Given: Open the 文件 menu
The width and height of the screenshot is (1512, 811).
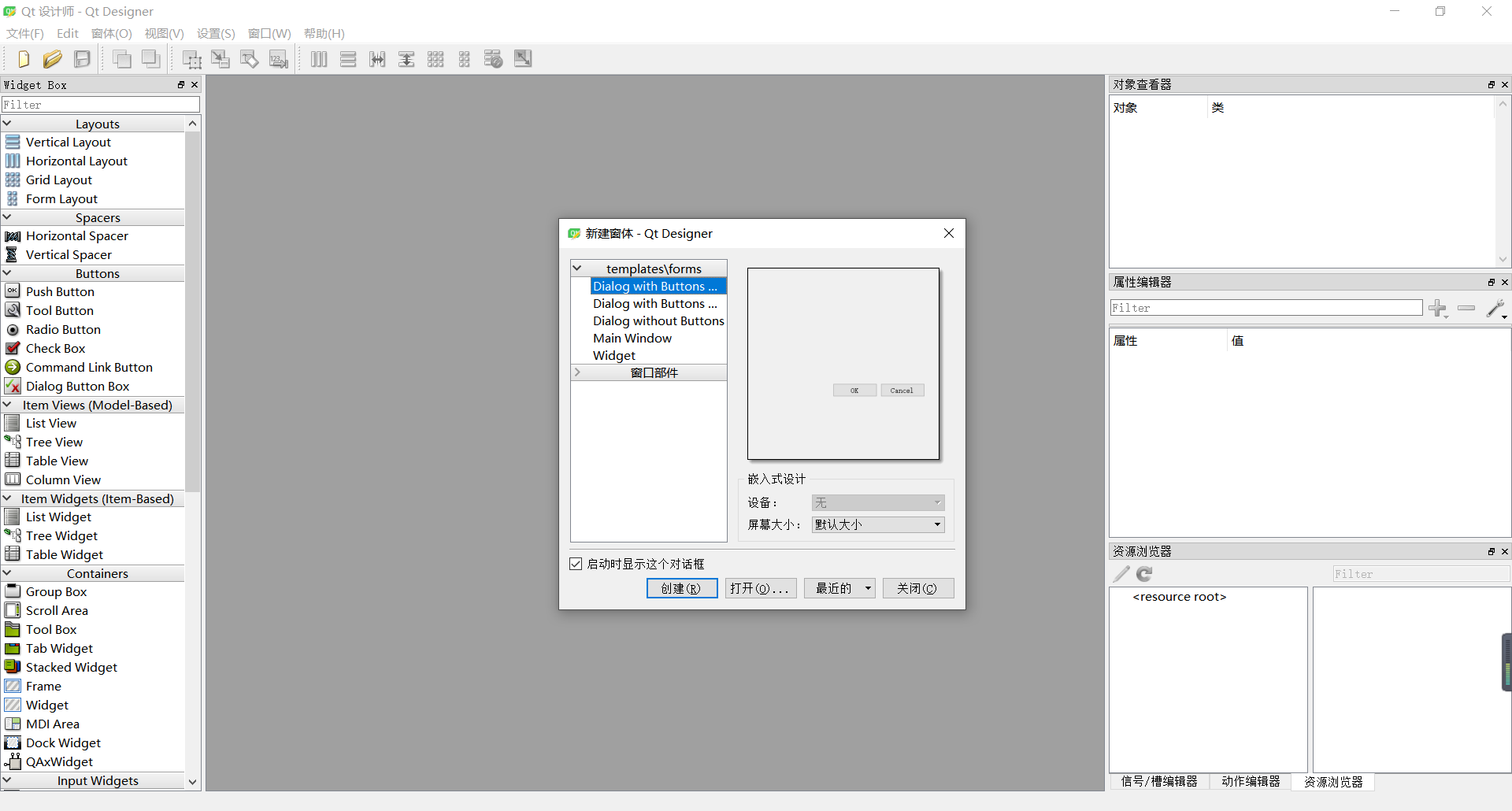Looking at the screenshot, I should [24, 33].
